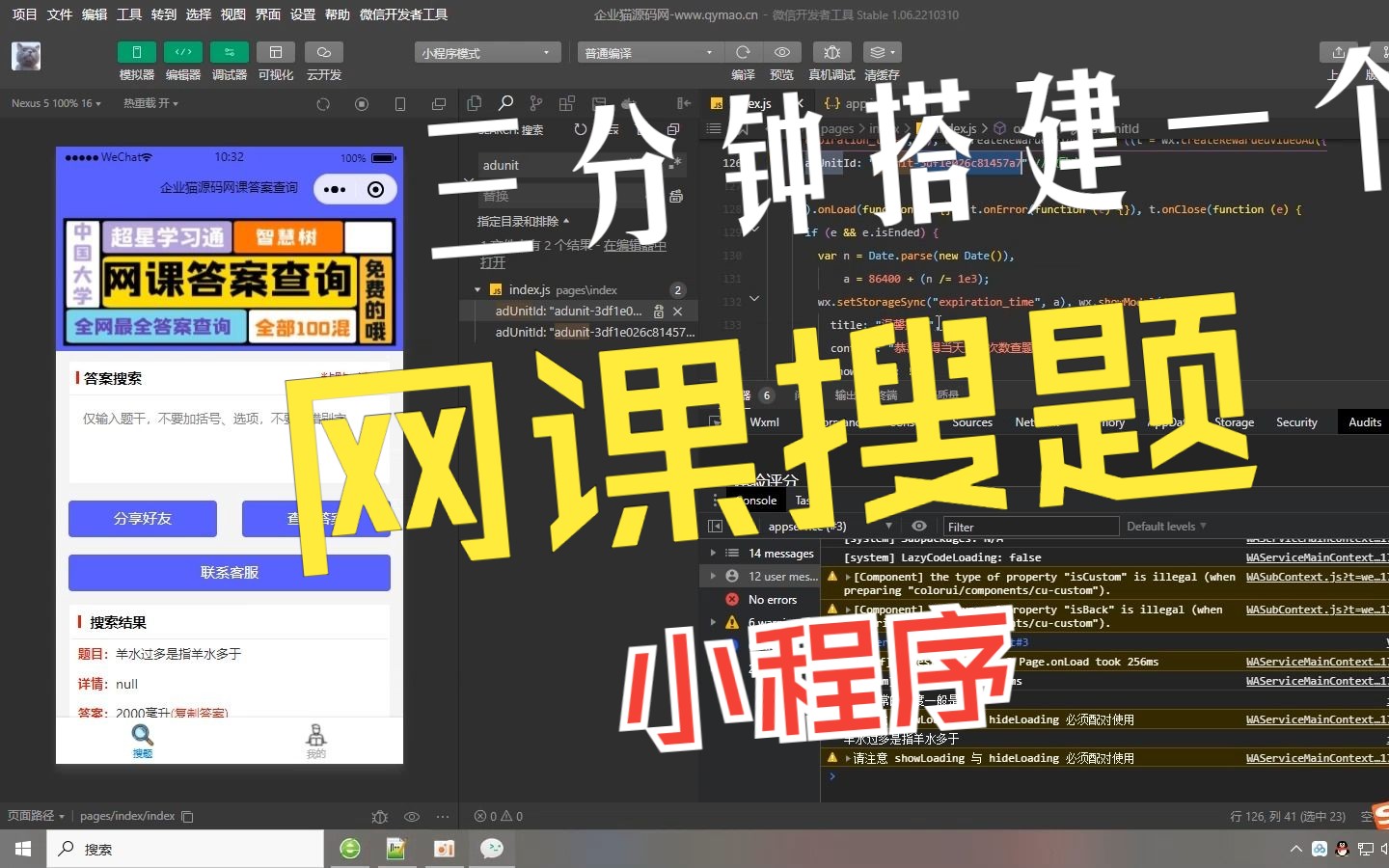Open the 小程序模式 mode dropdown

[x=488, y=53]
